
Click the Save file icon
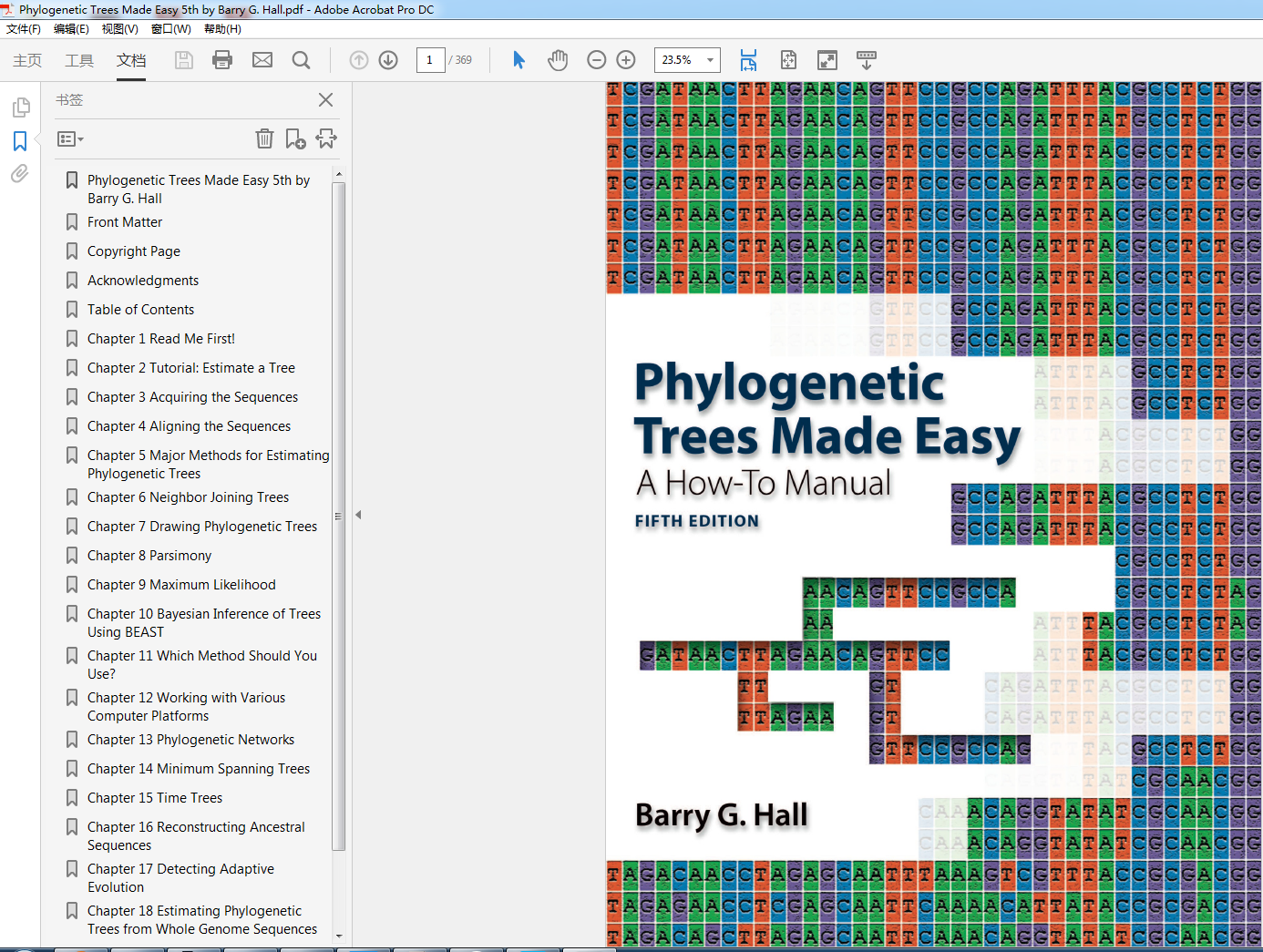(x=184, y=60)
